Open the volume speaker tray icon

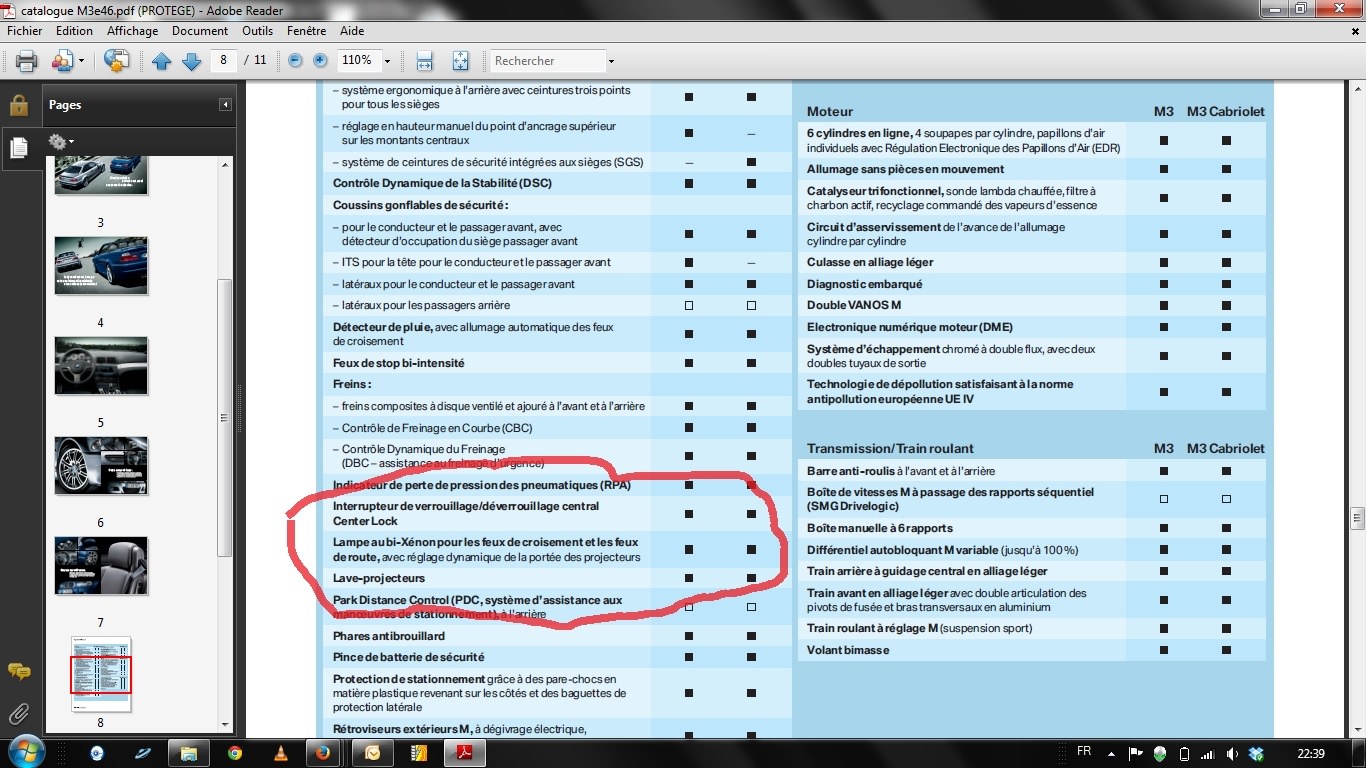pos(1232,753)
